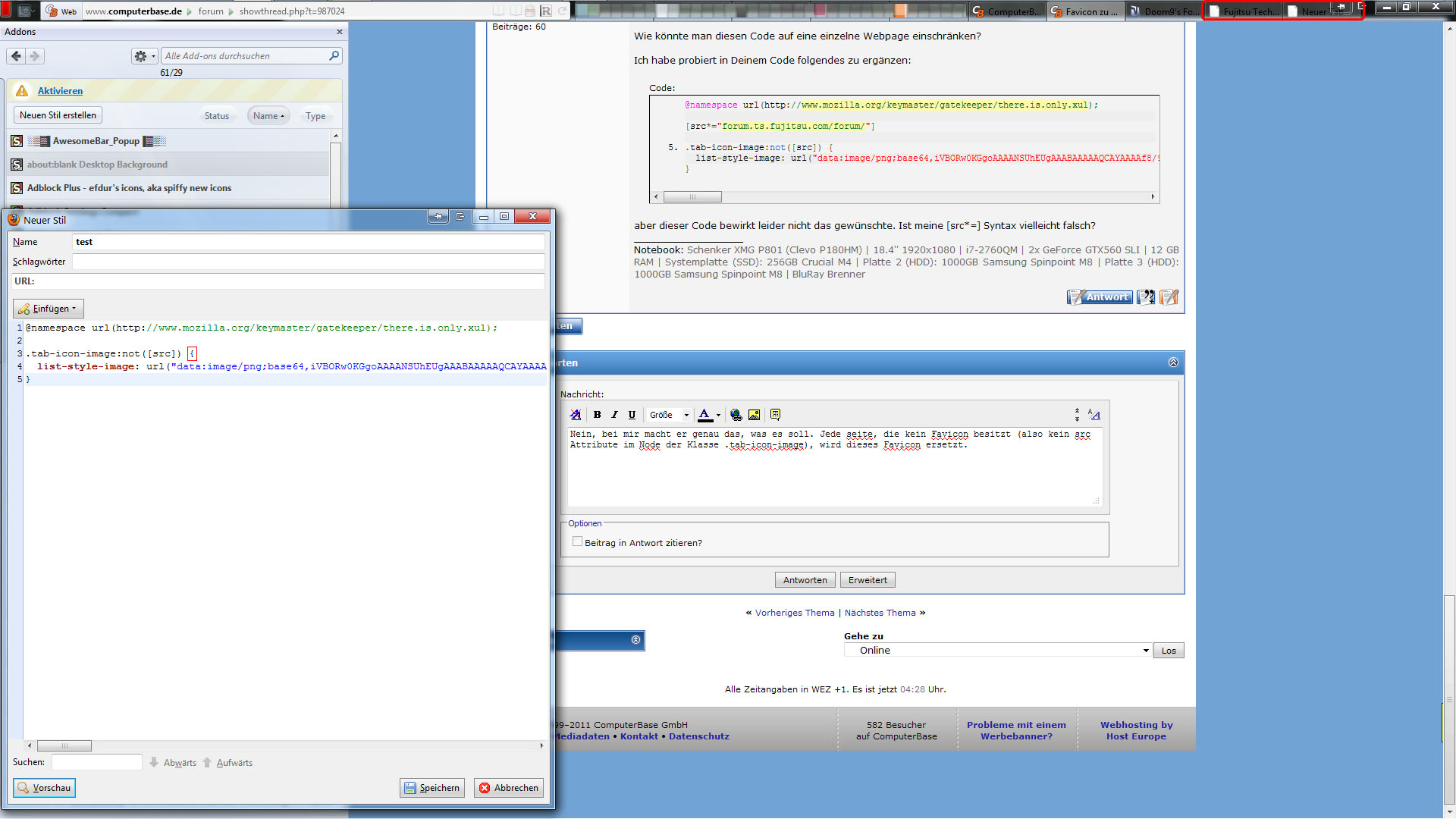Click the insert link globe icon
Viewport: 1456px width, 819px height.
(x=736, y=415)
